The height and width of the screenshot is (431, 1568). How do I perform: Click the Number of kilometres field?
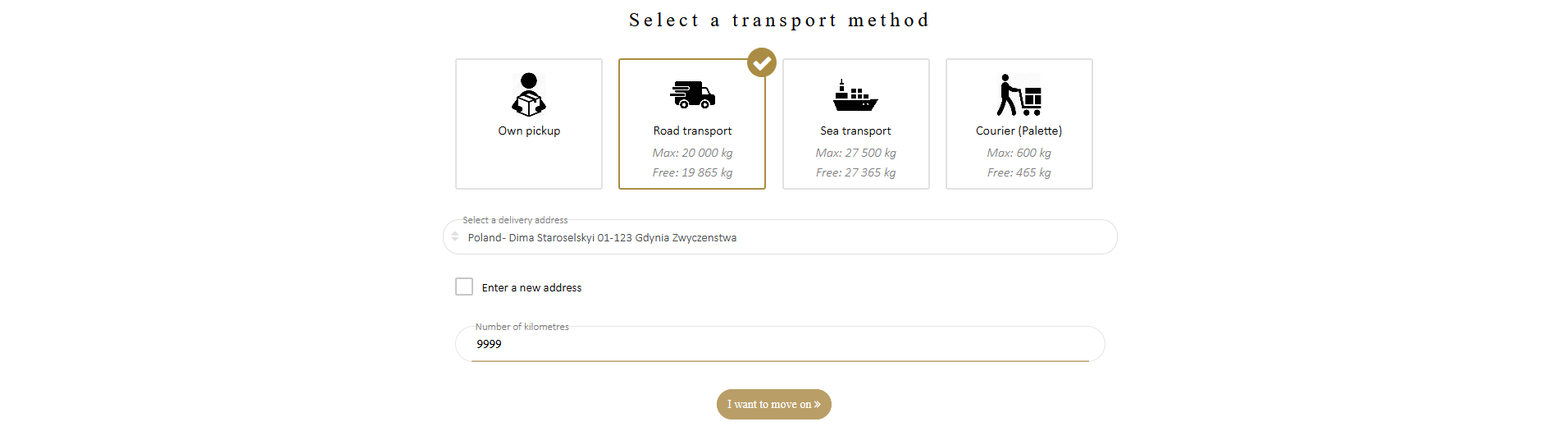point(780,343)
